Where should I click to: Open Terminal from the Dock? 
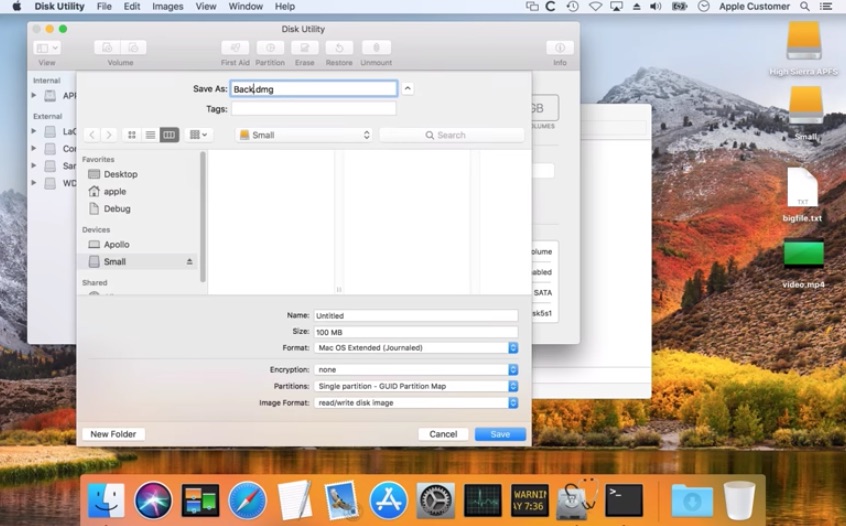pos(624,499)
